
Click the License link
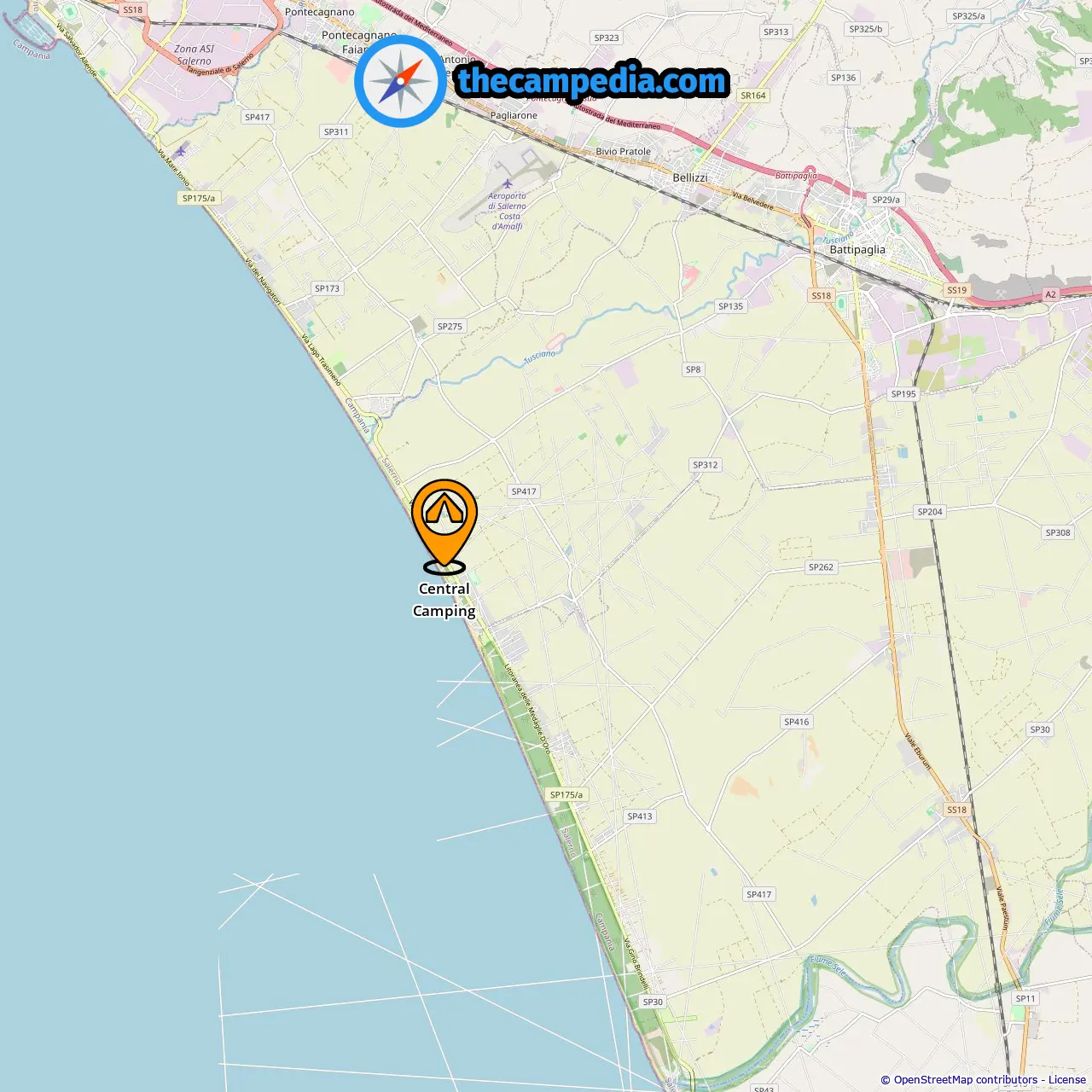point(1066,1080)
